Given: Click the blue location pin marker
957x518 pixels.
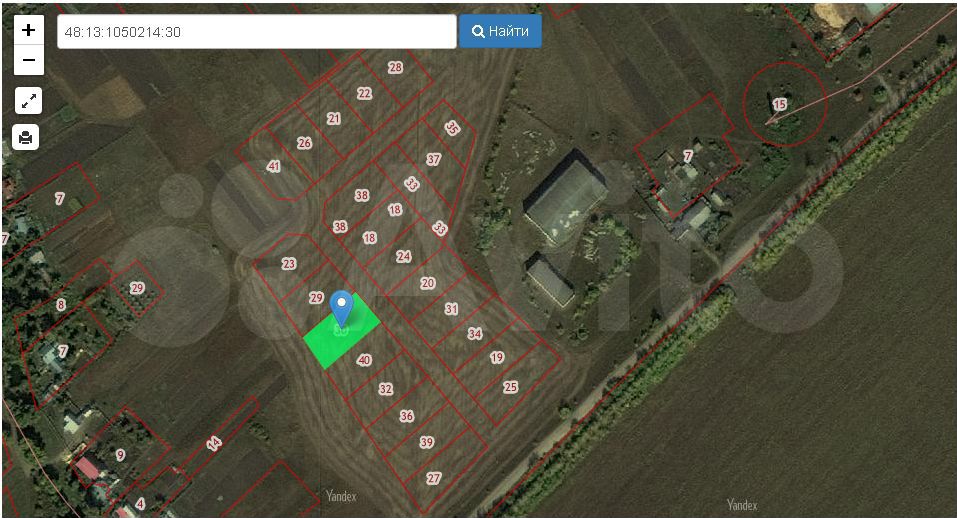Looking at the screenshot, I should click(x=341, y=308).
